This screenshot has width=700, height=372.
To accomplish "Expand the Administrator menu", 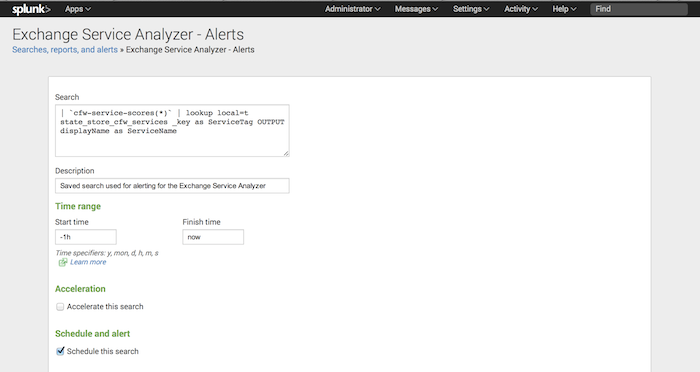I will [x=352, y=9].
